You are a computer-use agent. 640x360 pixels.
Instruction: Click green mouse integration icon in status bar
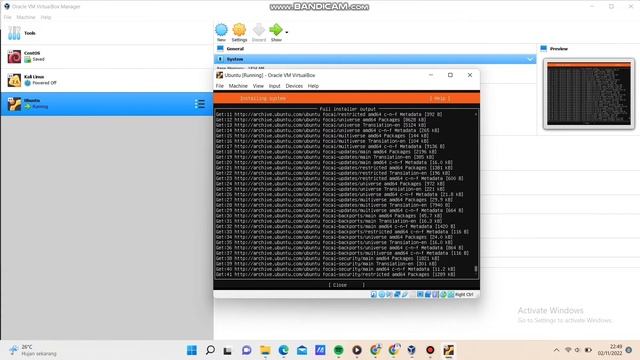[443, 294]
